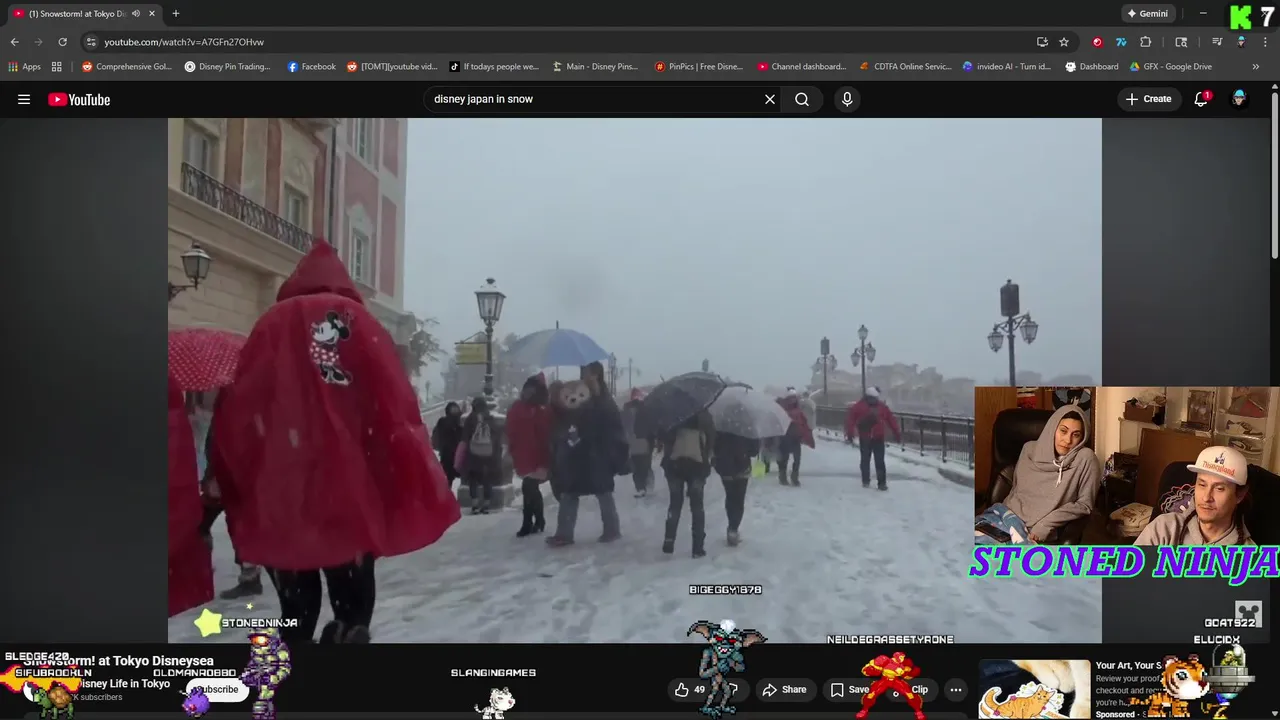Open the 'If todays people we...' bookmark

(x=494, y=67)
